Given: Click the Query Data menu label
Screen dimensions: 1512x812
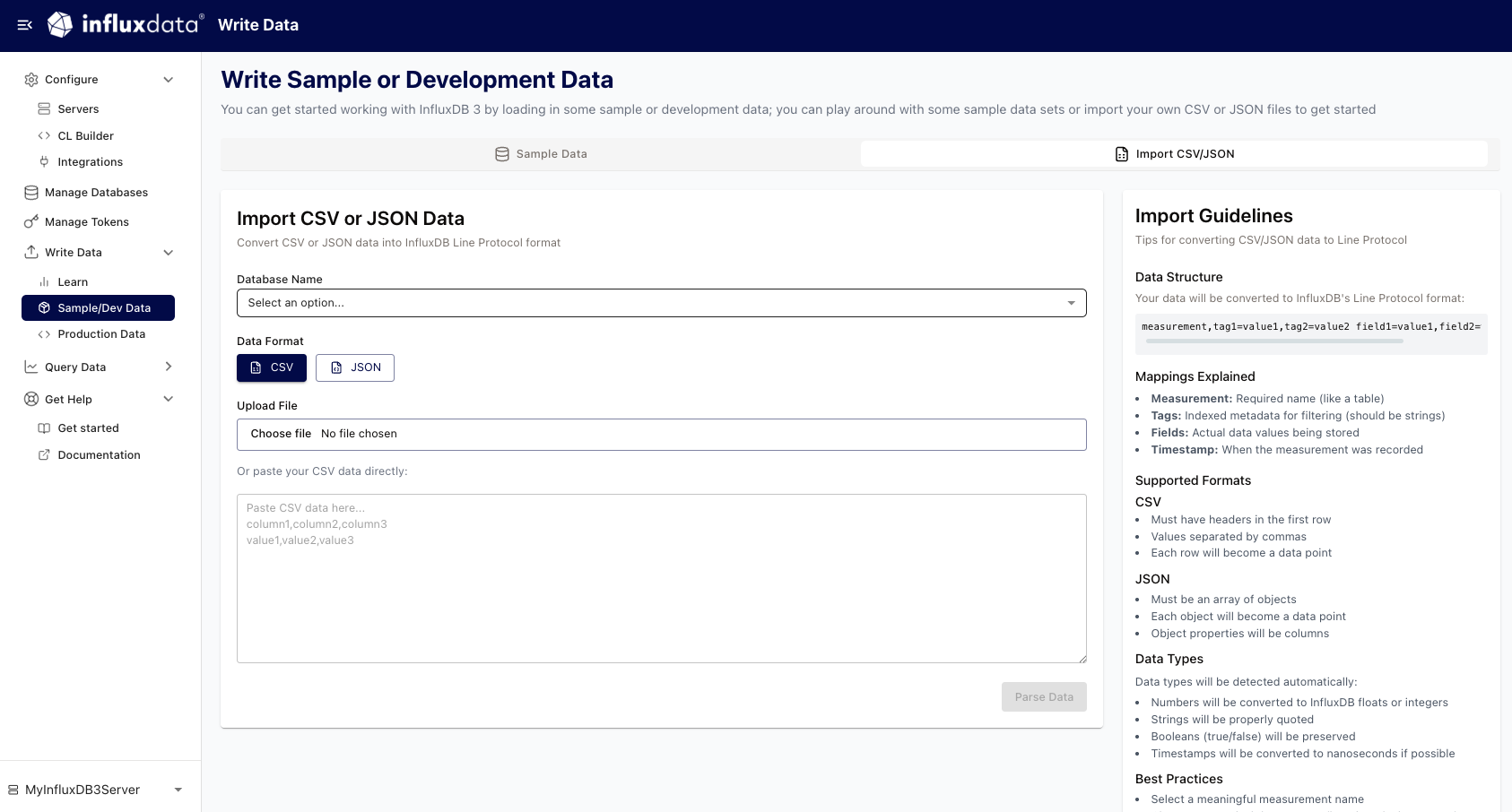Looking at the screenshot, I should click(75, 367).
